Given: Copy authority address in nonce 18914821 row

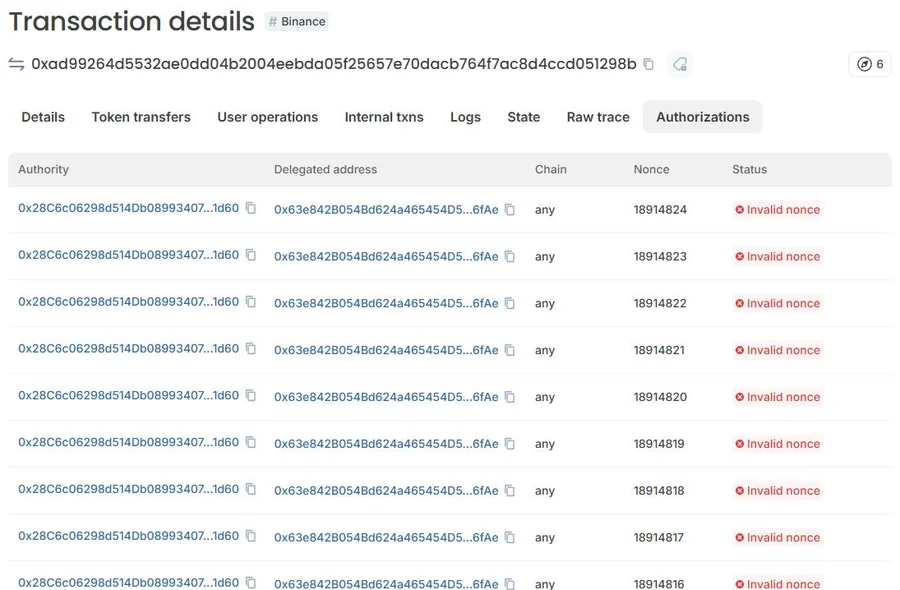Looking at the screenshot, I should coord(251,348).
